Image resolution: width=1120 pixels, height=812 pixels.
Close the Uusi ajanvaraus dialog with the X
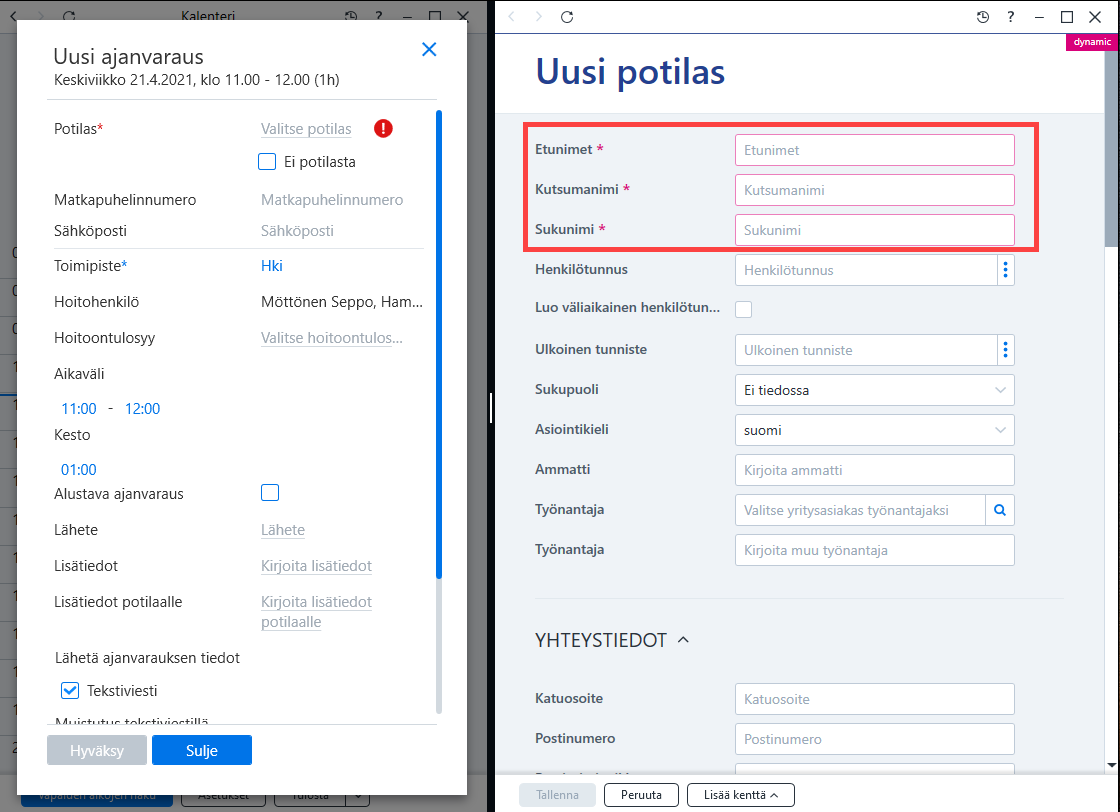pos(429,49)
